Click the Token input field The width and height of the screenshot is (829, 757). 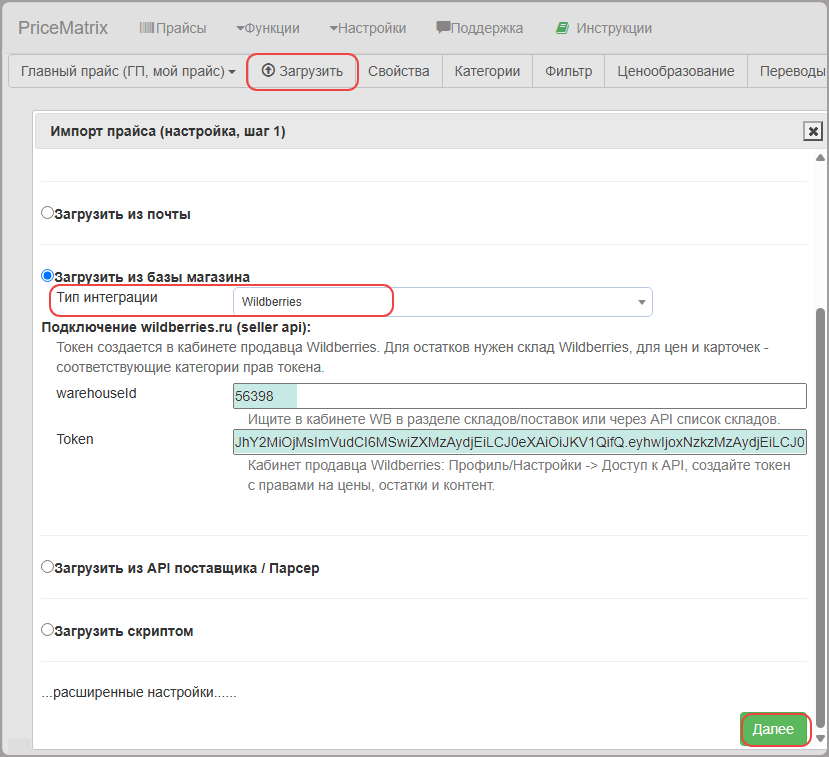point(520,442)
